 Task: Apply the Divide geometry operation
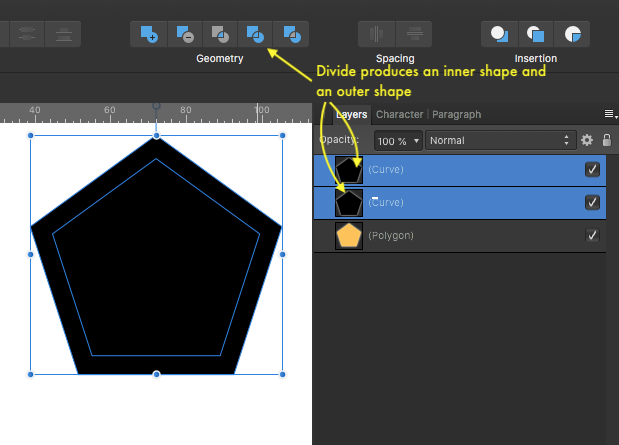[255, 34]
